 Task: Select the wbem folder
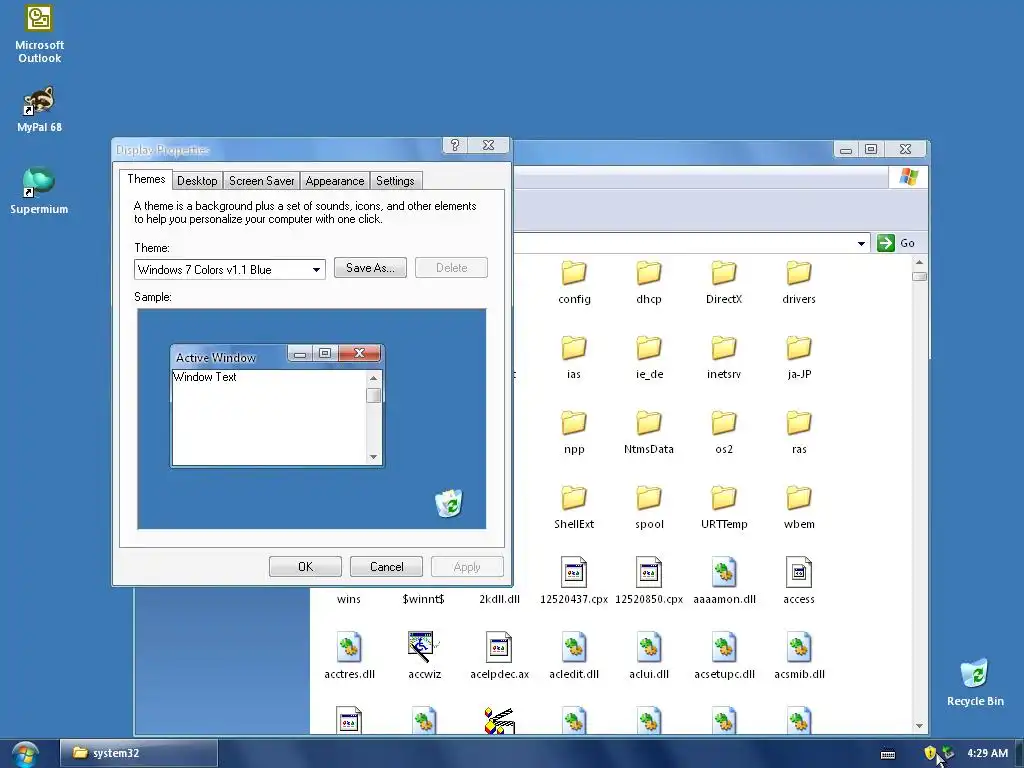click(x=799, y=508)
